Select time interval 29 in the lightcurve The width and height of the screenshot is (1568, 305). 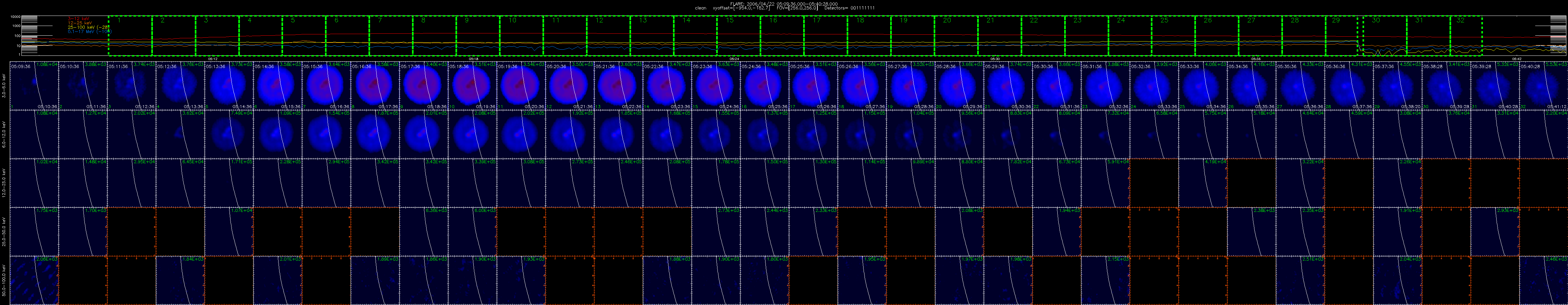click(1341, 37)
